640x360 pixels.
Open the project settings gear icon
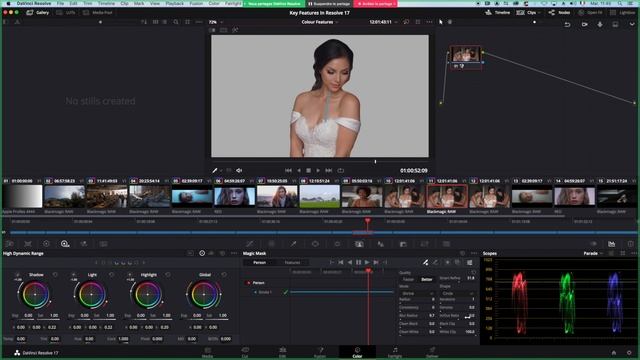(629, 353)
